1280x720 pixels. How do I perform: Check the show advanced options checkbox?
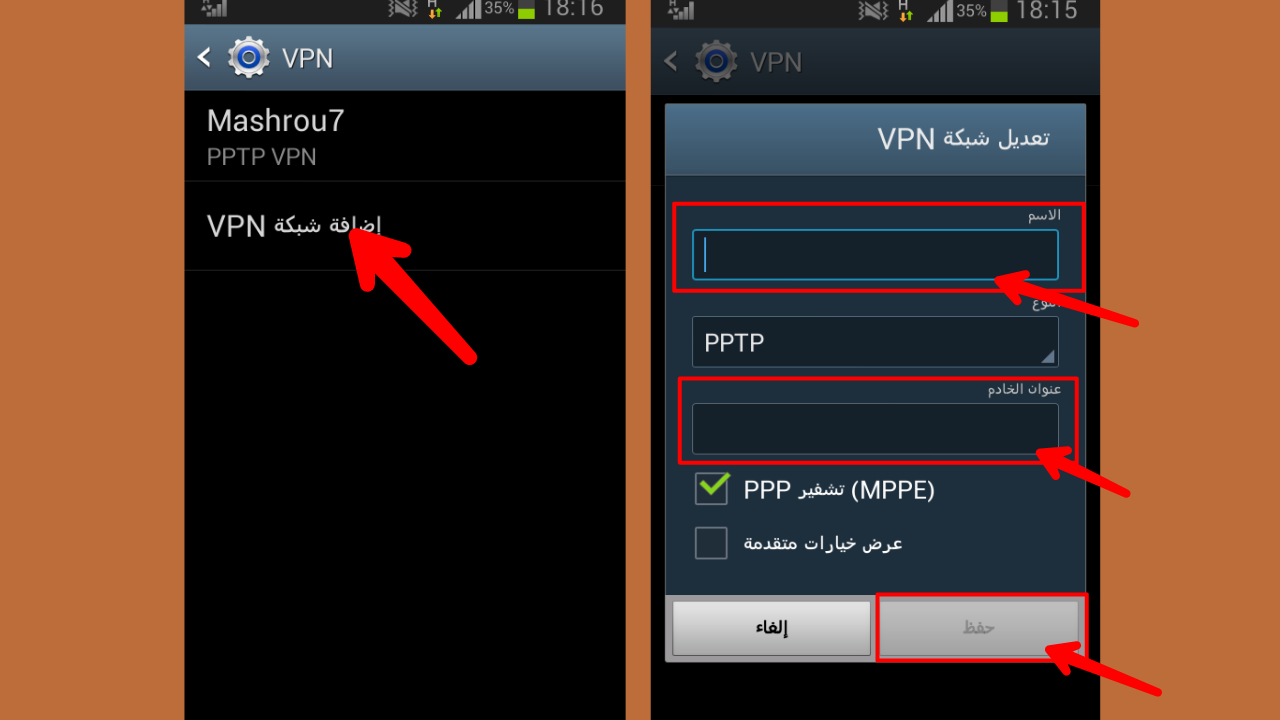[711, 543]
